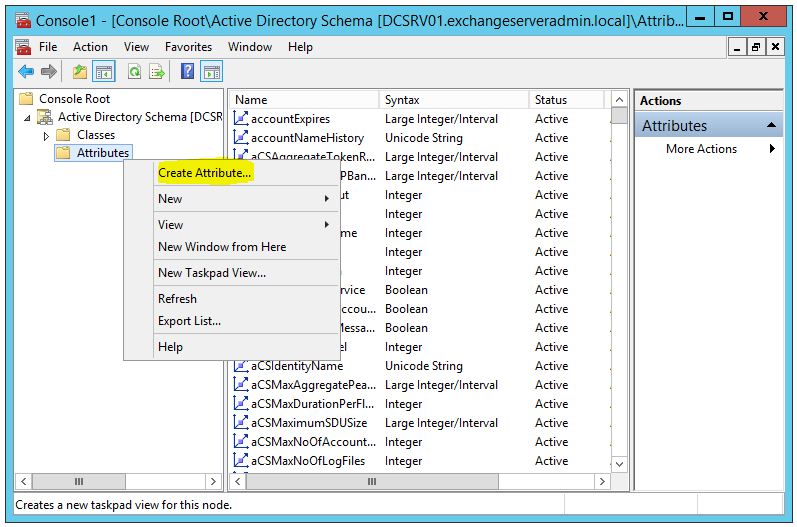The width and height of the screenshot is (797, 527).
Task: Open the Help menu in menu bar
Action: pos(300,47)
